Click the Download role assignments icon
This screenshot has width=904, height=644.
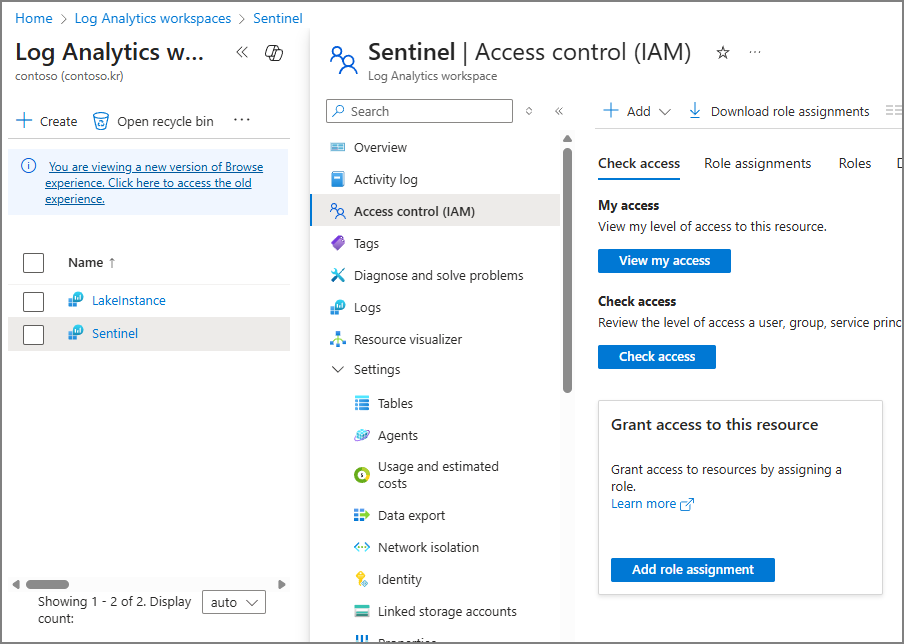point(695,111)
